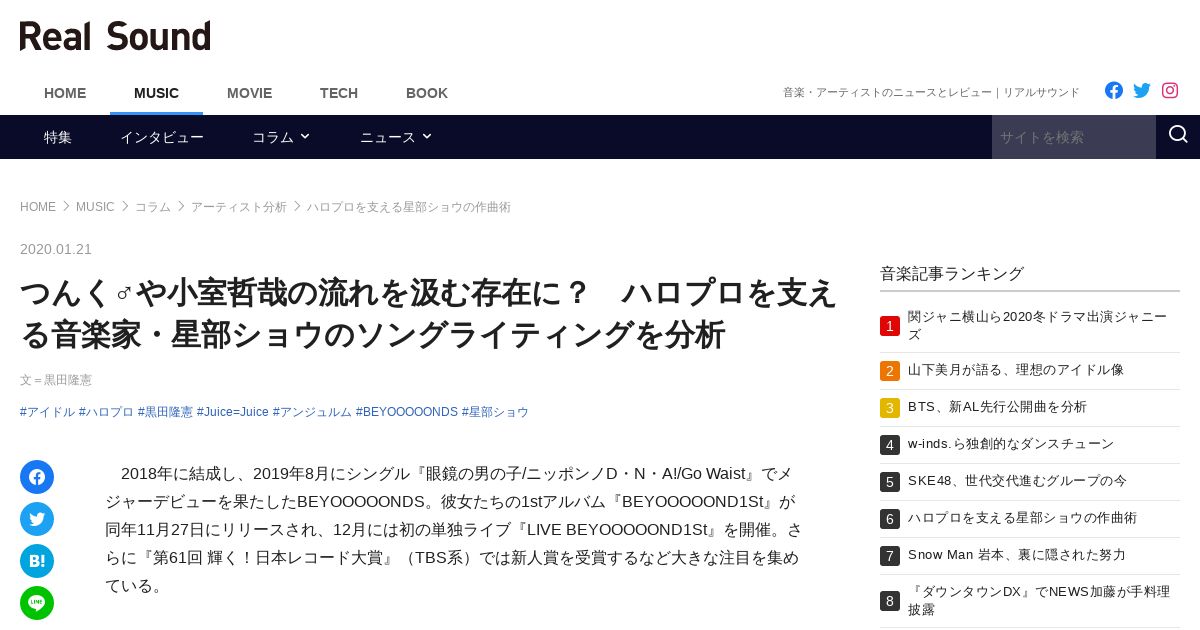Open the #BEYOOOOONDS tag
The width and height of the screenshot is (1200, 630).
pos(407,412)
